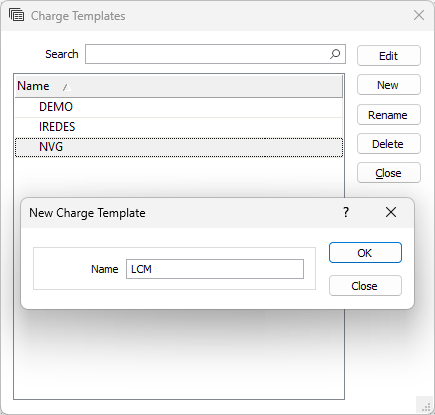Image resolution: width=435 pixels, height=415 pixels.
Task: Click Close button in New Charge Template dialog
Action: click(365, 286)
